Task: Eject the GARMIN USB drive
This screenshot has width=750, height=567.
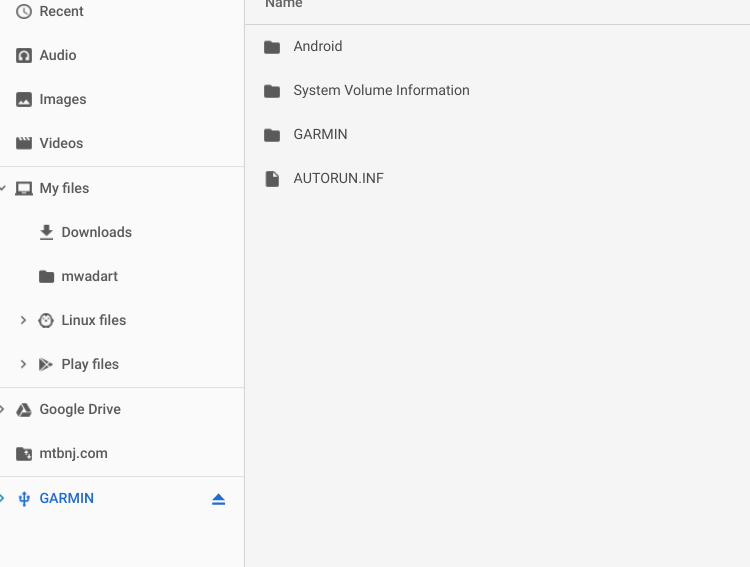Action: pyautogui.click(x=218, y=499)
